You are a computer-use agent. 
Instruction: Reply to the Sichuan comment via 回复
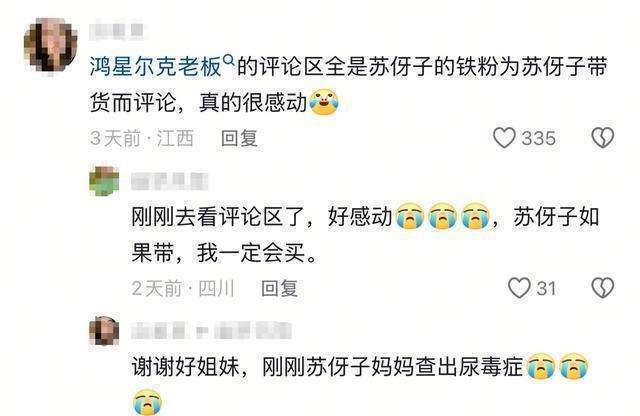coord(280,288)
